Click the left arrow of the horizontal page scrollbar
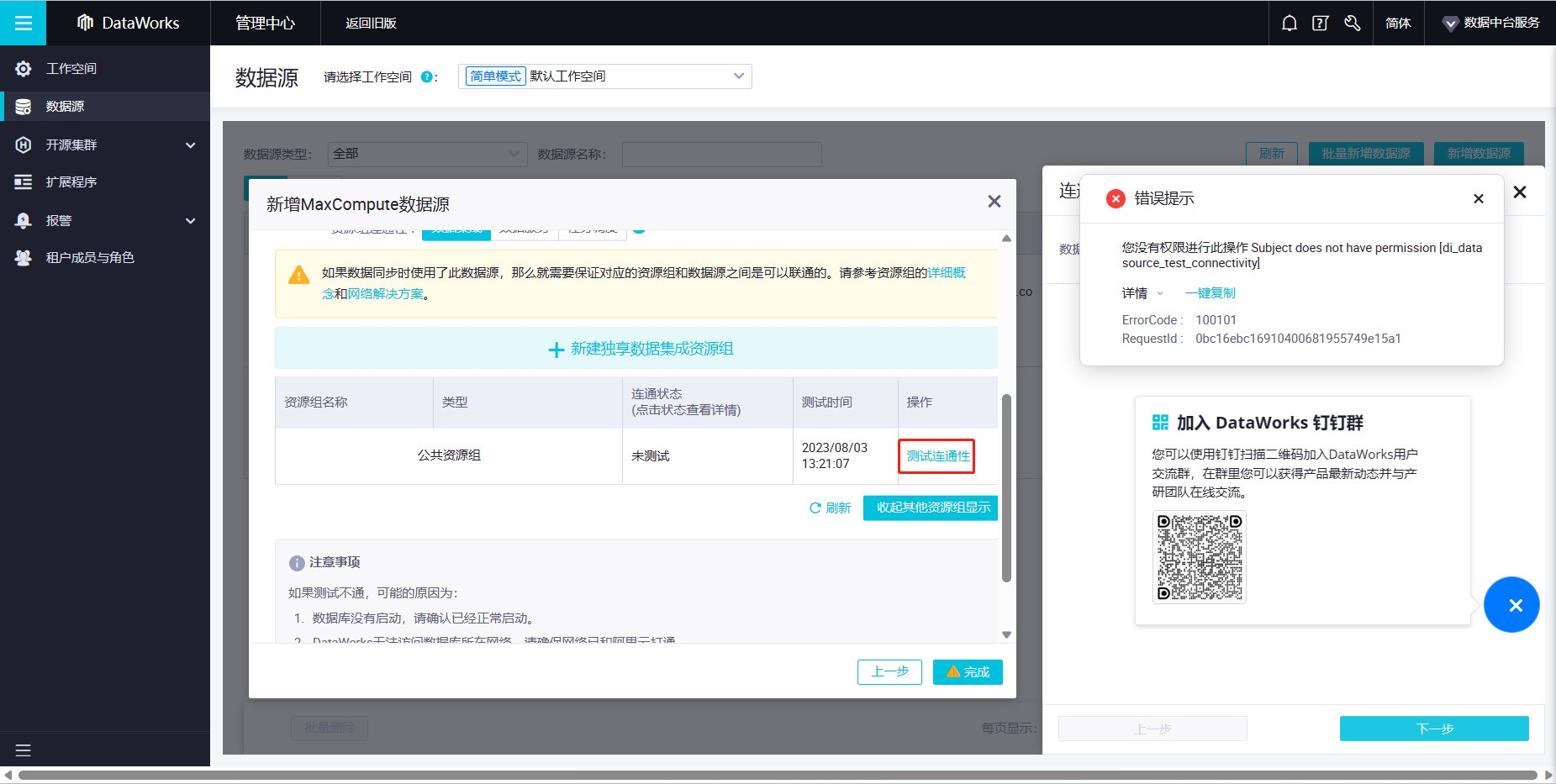This screenshot has height=784, width=1556. click(x=8, y=776)
